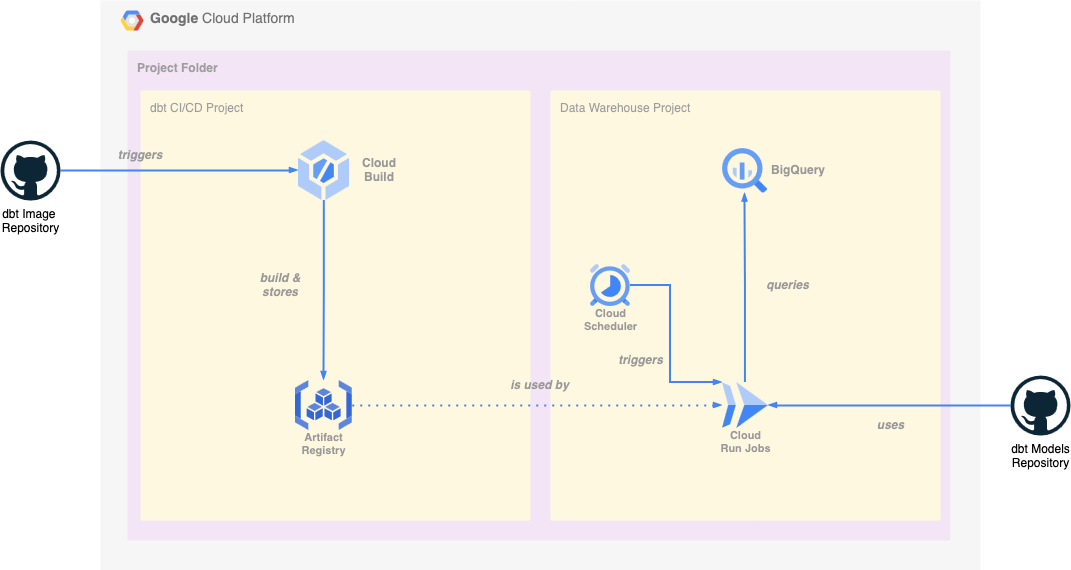
Task: Click the BigQuery magnifier icon
Action: (x=744, y=171)
